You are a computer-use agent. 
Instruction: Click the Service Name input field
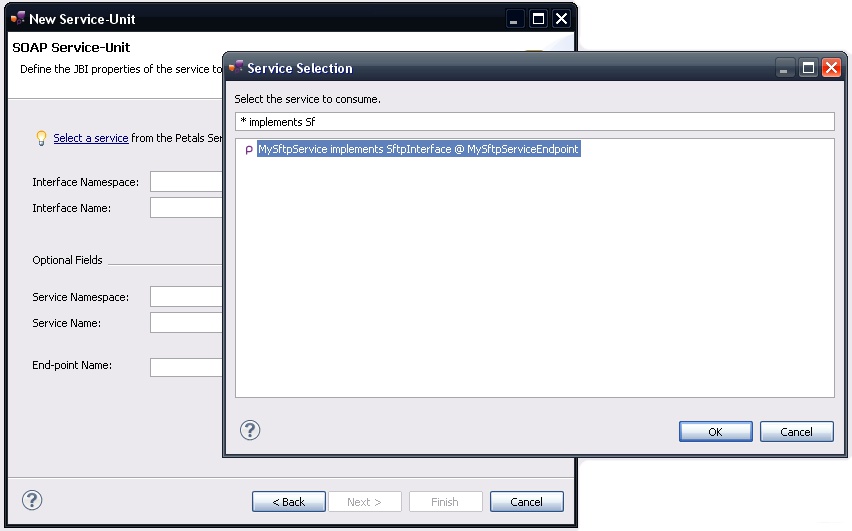[x=186, y=323]
